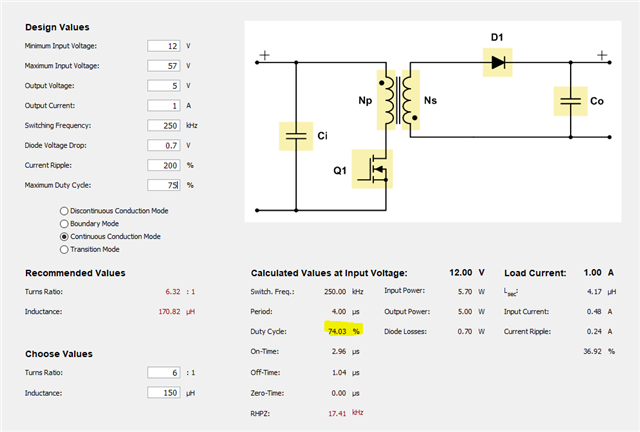Click the Load Current heading label

click(535, 273)
